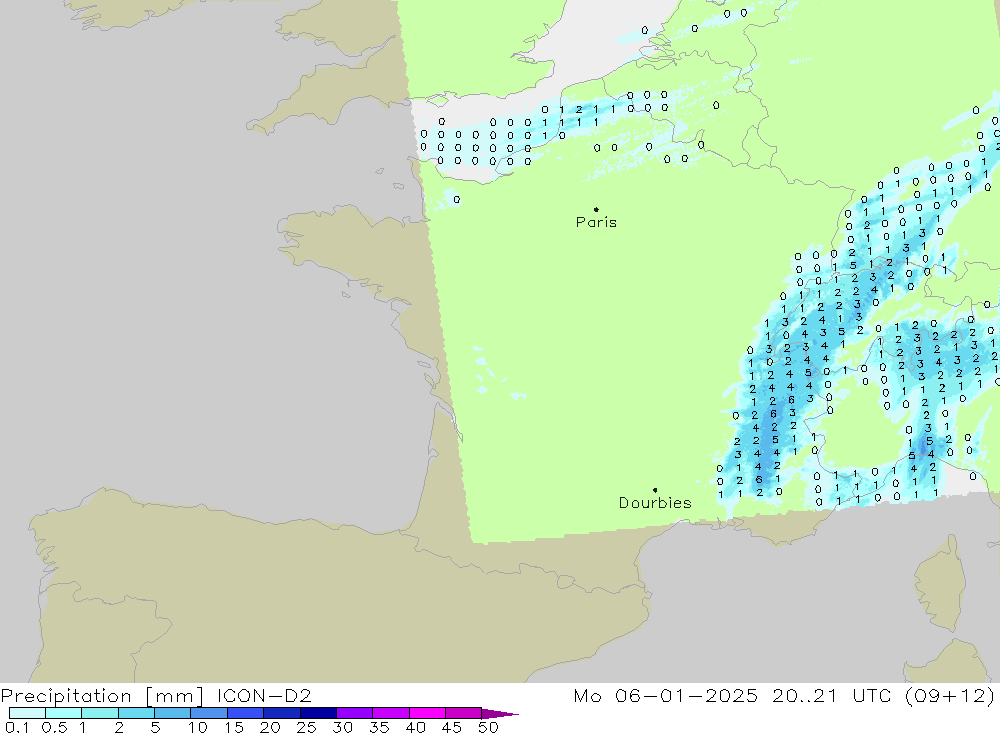Pick the 0.5–1 mm legend swatch
The image size is (1000, 733).
[64, 713]
